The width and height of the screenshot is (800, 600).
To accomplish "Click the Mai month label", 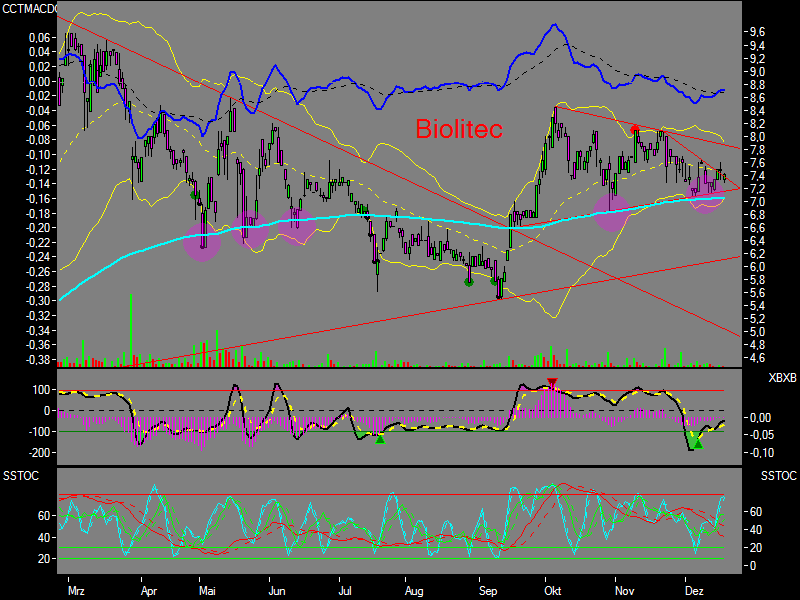I will coord(207,591).
